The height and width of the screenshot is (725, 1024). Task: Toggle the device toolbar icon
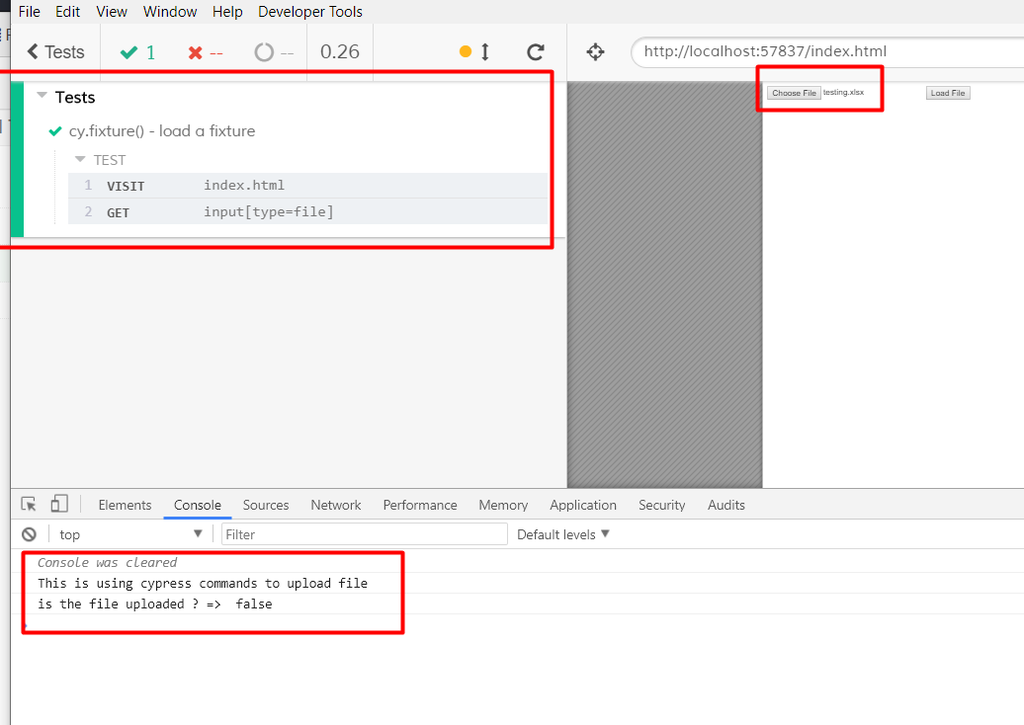[x=59, y=504]
